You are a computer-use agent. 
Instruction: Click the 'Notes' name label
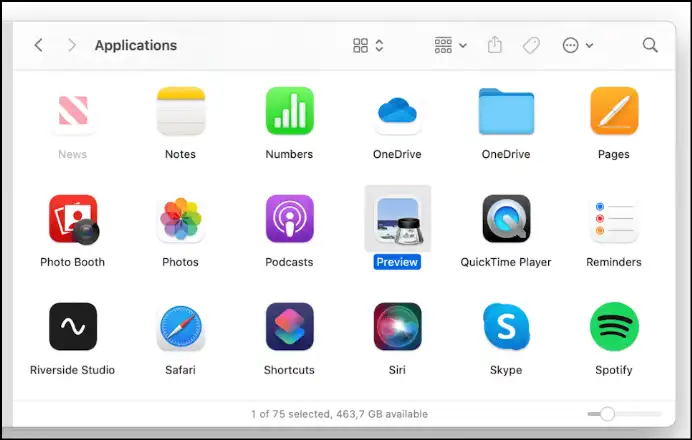point(180,154)
